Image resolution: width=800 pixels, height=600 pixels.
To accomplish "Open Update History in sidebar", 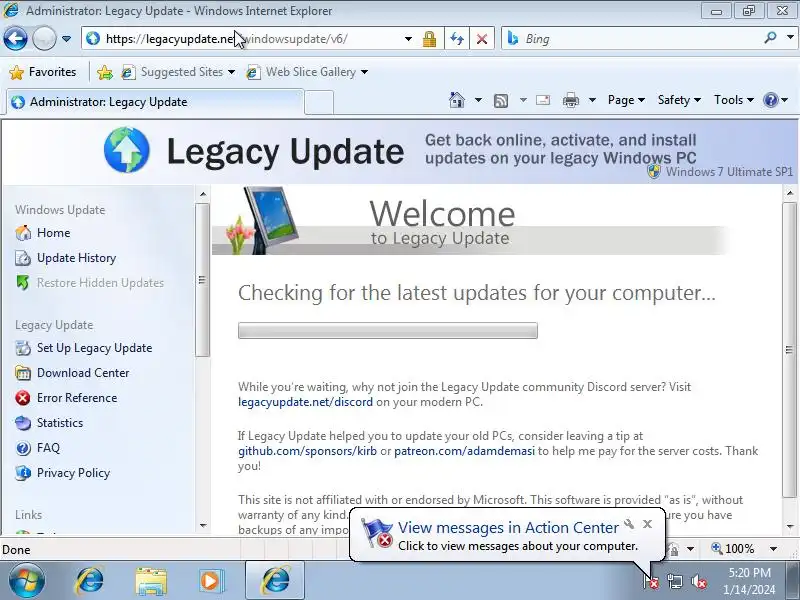I will pyautogui.click(x=77, y=258).
